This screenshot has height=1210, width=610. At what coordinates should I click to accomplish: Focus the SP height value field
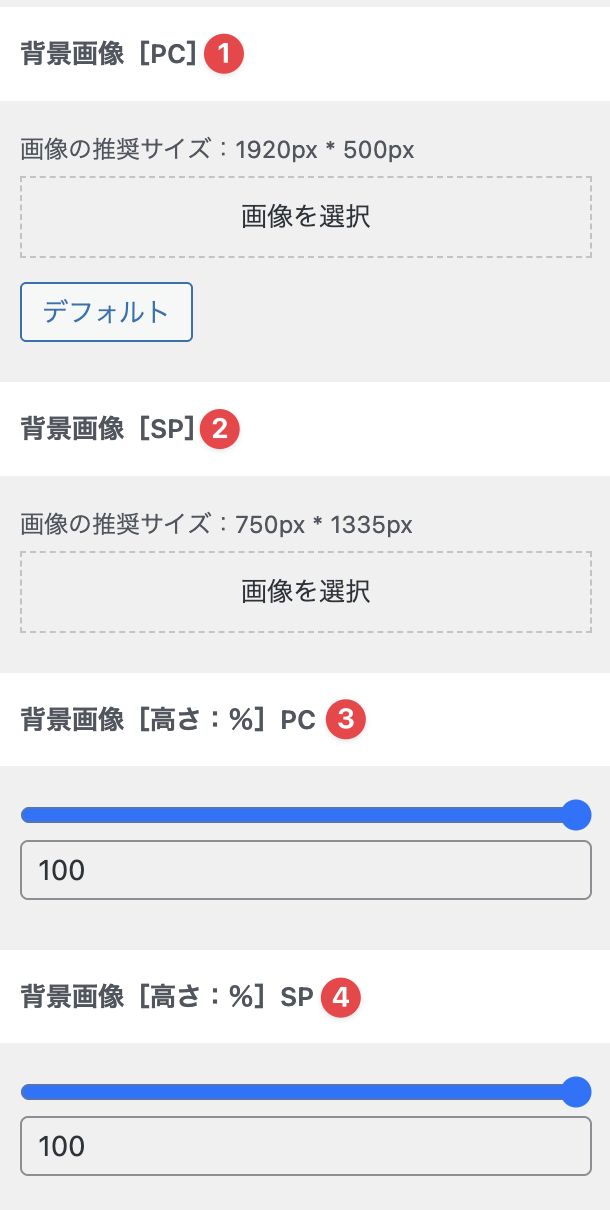[x=306, y=1146]
